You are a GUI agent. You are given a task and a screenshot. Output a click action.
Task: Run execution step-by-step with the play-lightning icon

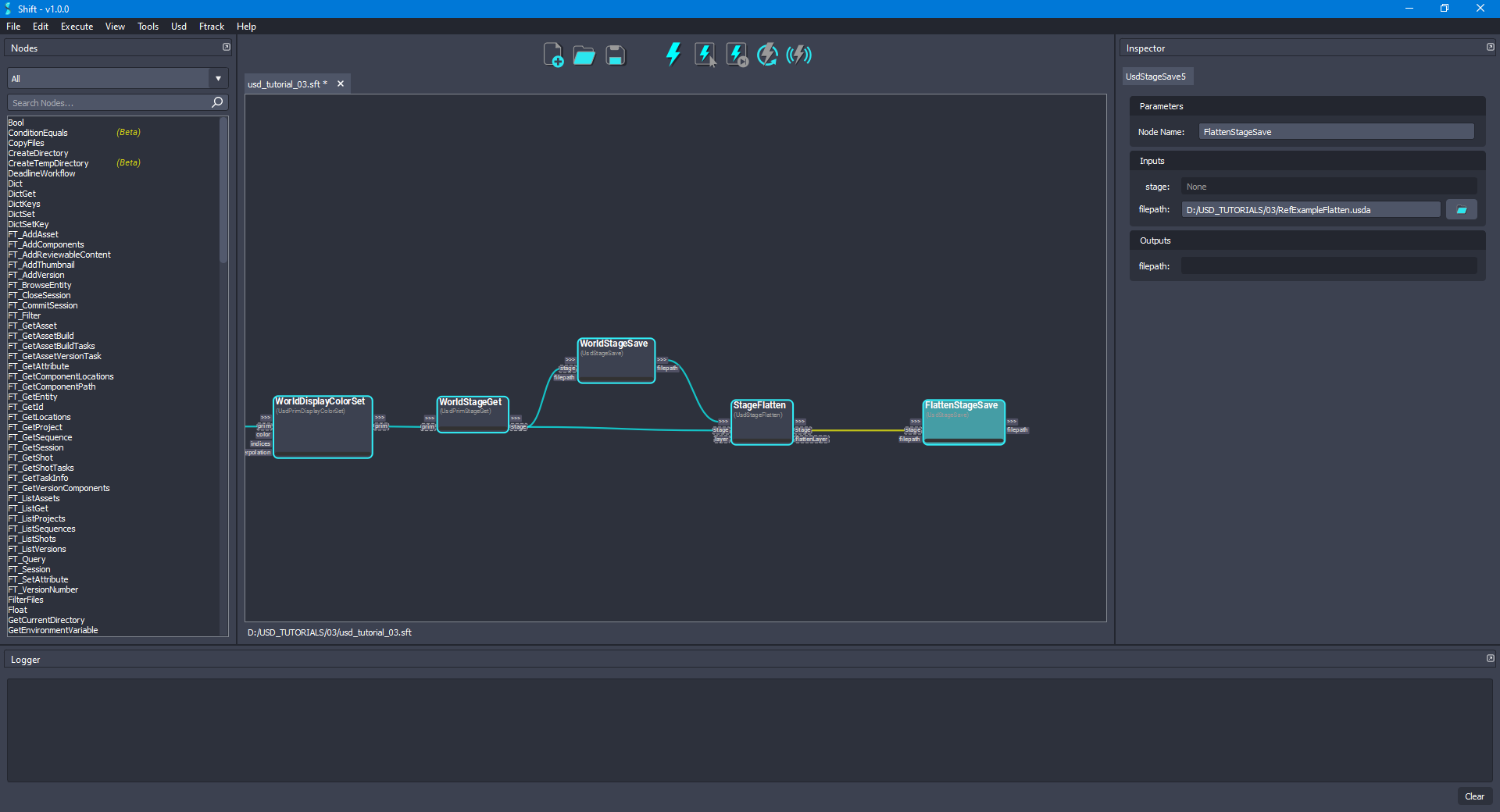[737, 55]
